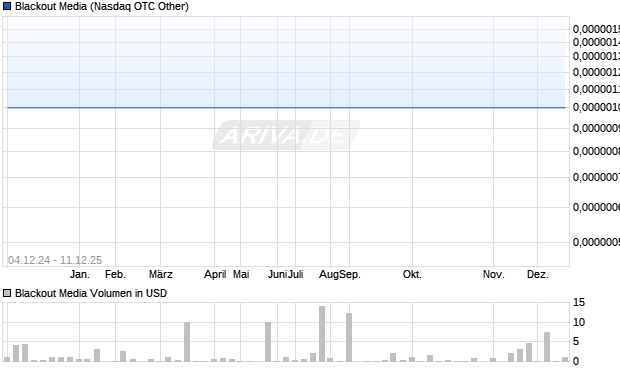The width and height of the screenshot is (620, 371).
Task: Click the grey volume legend square
Action: pyautogui.click(x=7, y=293)
